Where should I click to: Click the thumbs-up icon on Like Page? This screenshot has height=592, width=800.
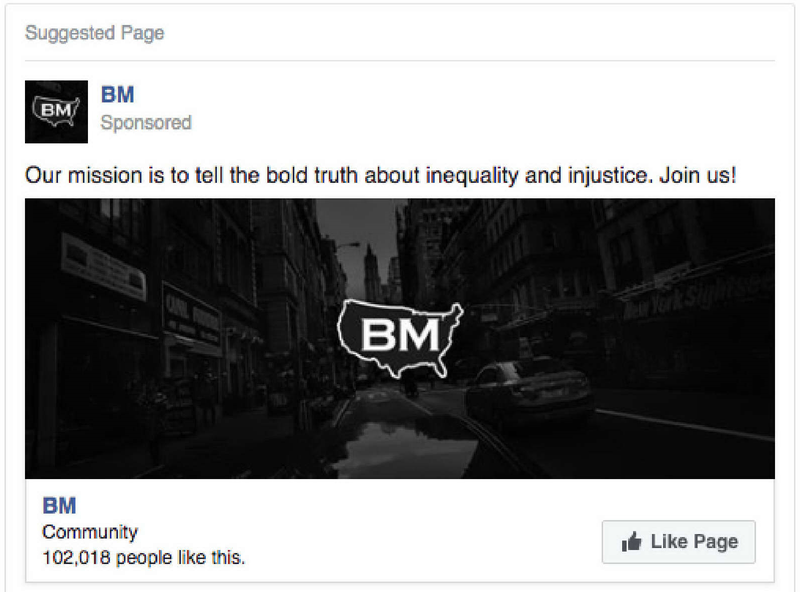(x=631, y=541)
